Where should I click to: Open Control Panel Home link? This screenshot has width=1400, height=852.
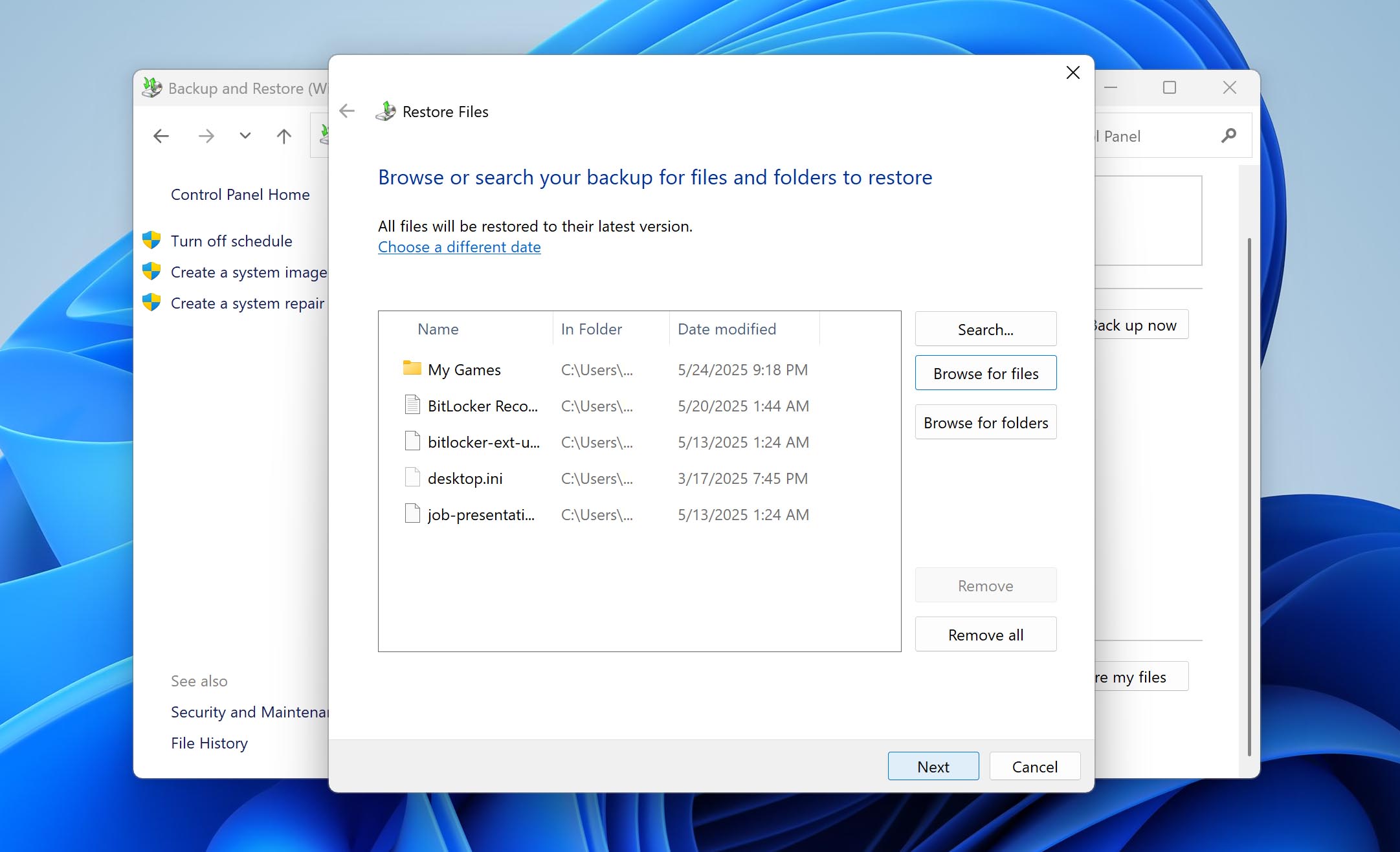click(x=240, y=195)
